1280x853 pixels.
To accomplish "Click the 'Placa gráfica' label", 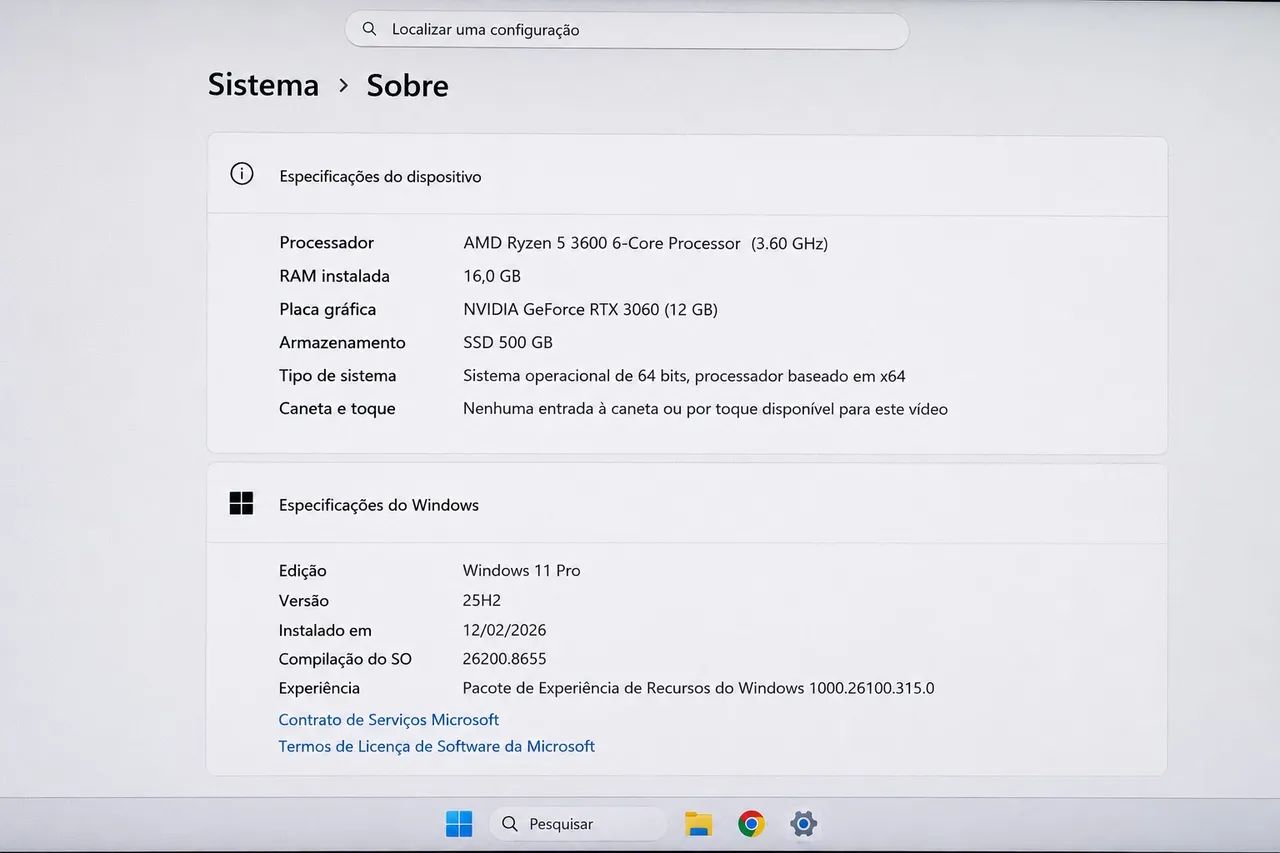I will click(327, 309).
